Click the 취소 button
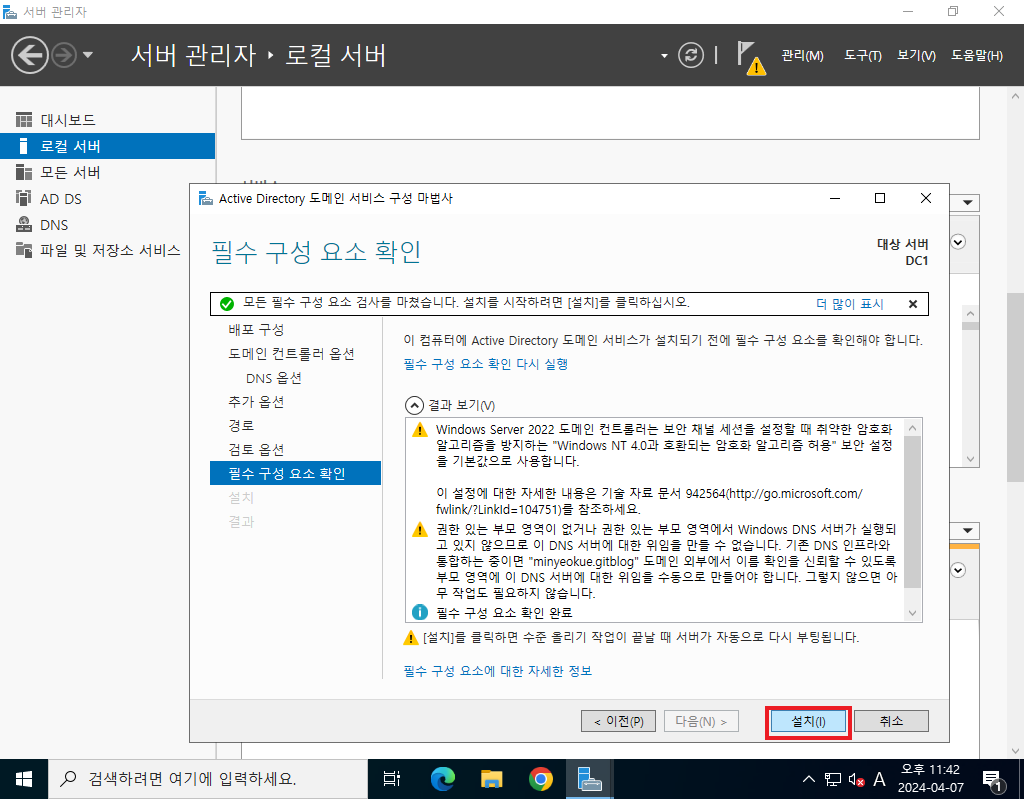Image resolution: width=1024 pixels, height=799 pixels. 891,721
